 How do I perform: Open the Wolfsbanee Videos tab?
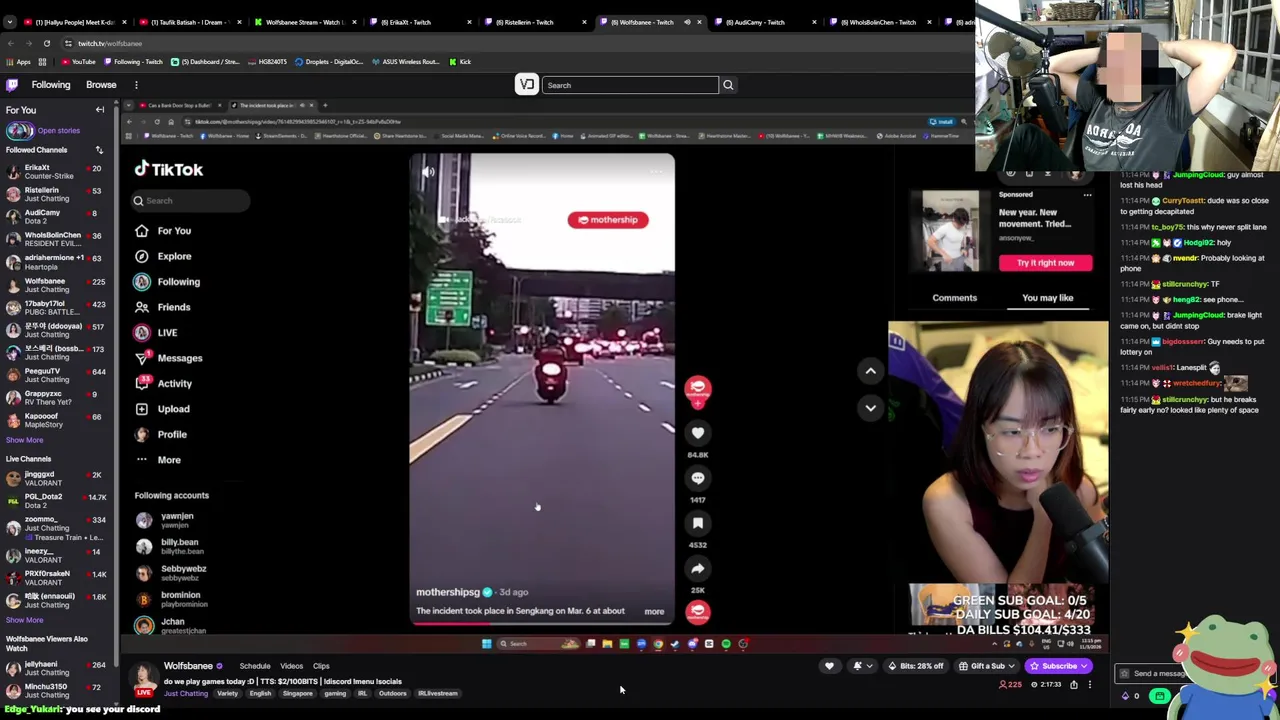tap(291, 666)
